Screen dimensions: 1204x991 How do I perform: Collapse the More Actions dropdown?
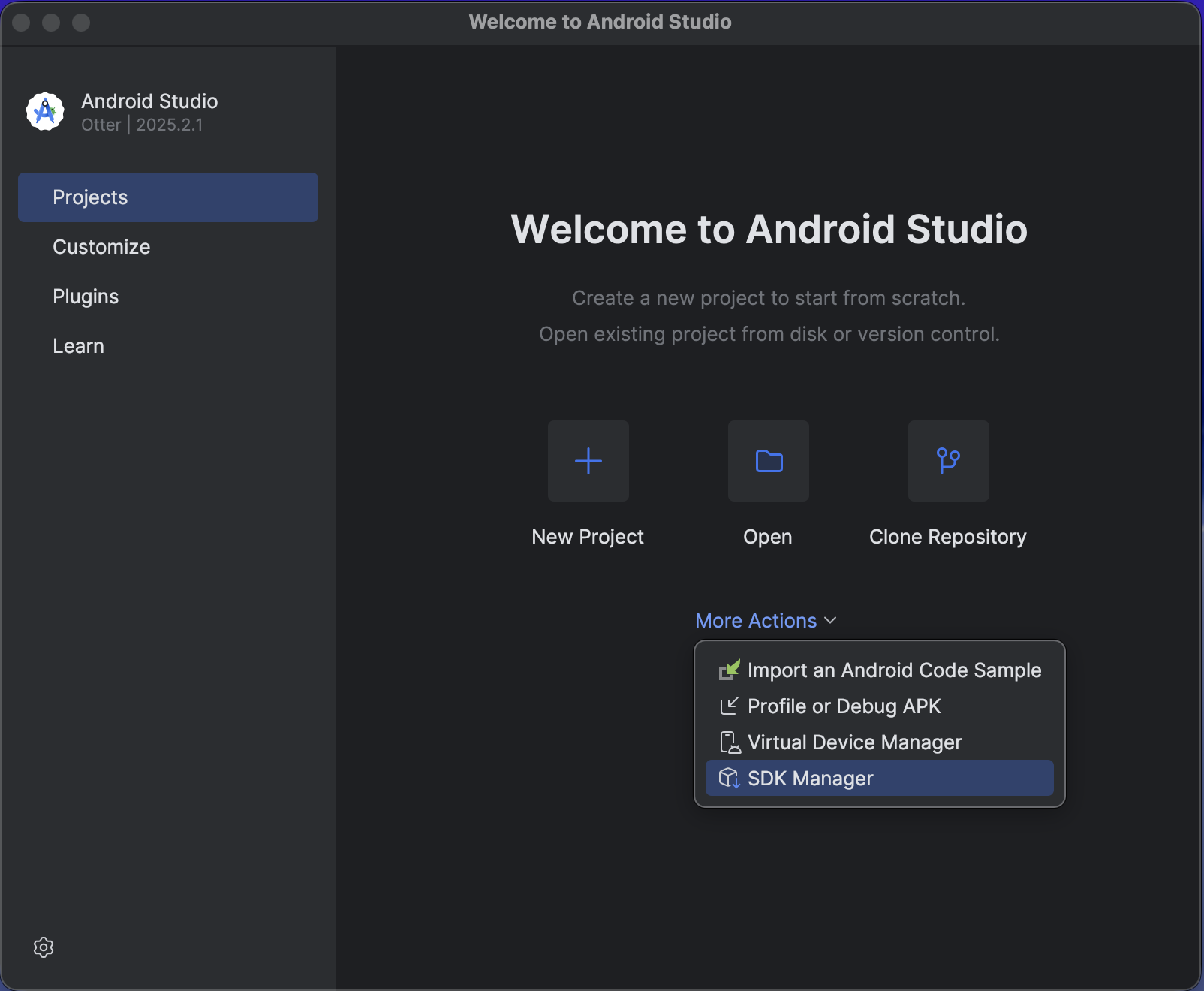(x=766, y=621)
